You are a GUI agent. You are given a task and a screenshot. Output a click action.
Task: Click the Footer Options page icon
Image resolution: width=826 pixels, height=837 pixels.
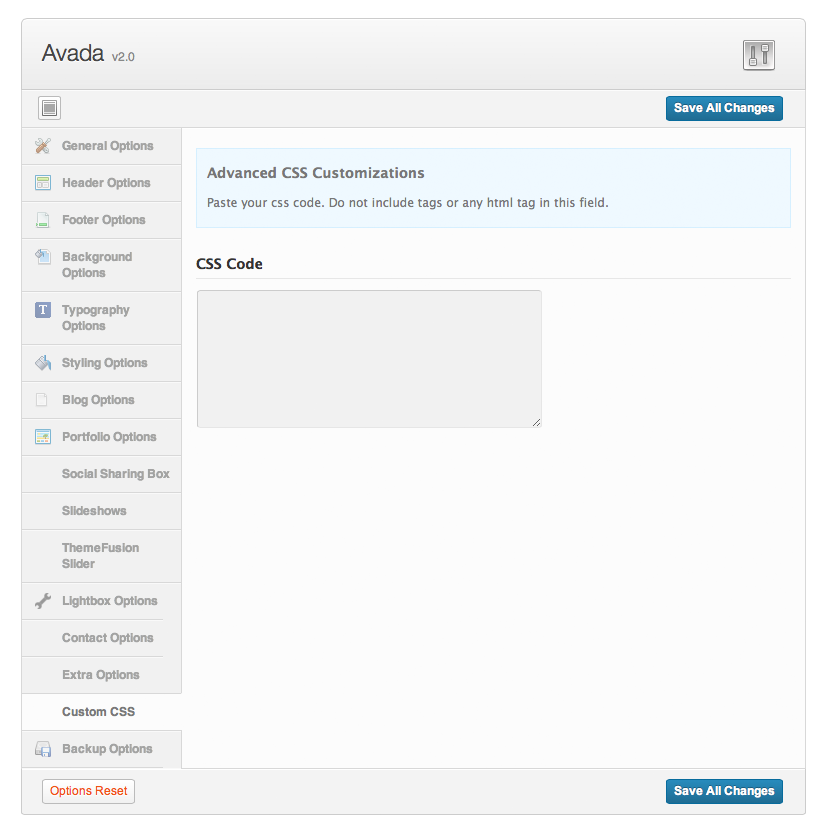click(43, 219)
